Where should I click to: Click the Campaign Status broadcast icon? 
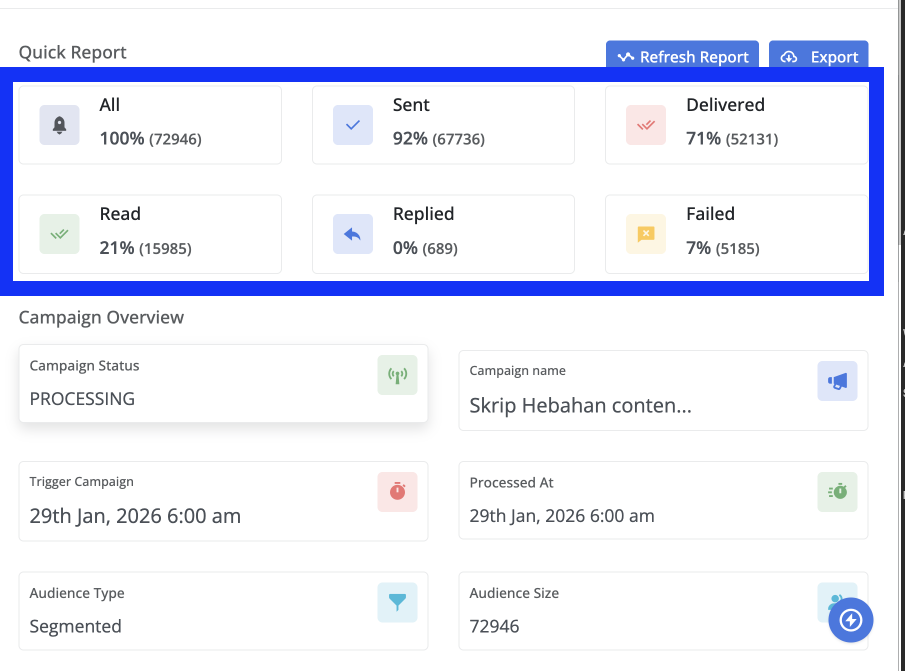[397, 376]
